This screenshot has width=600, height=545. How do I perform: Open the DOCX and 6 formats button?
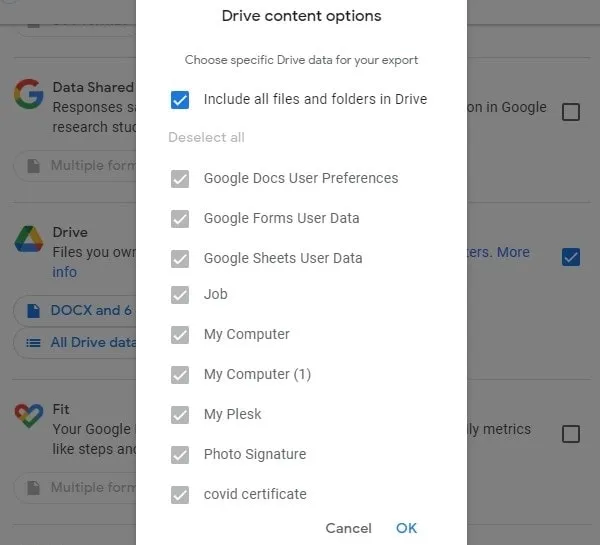(x=75, y=310)
